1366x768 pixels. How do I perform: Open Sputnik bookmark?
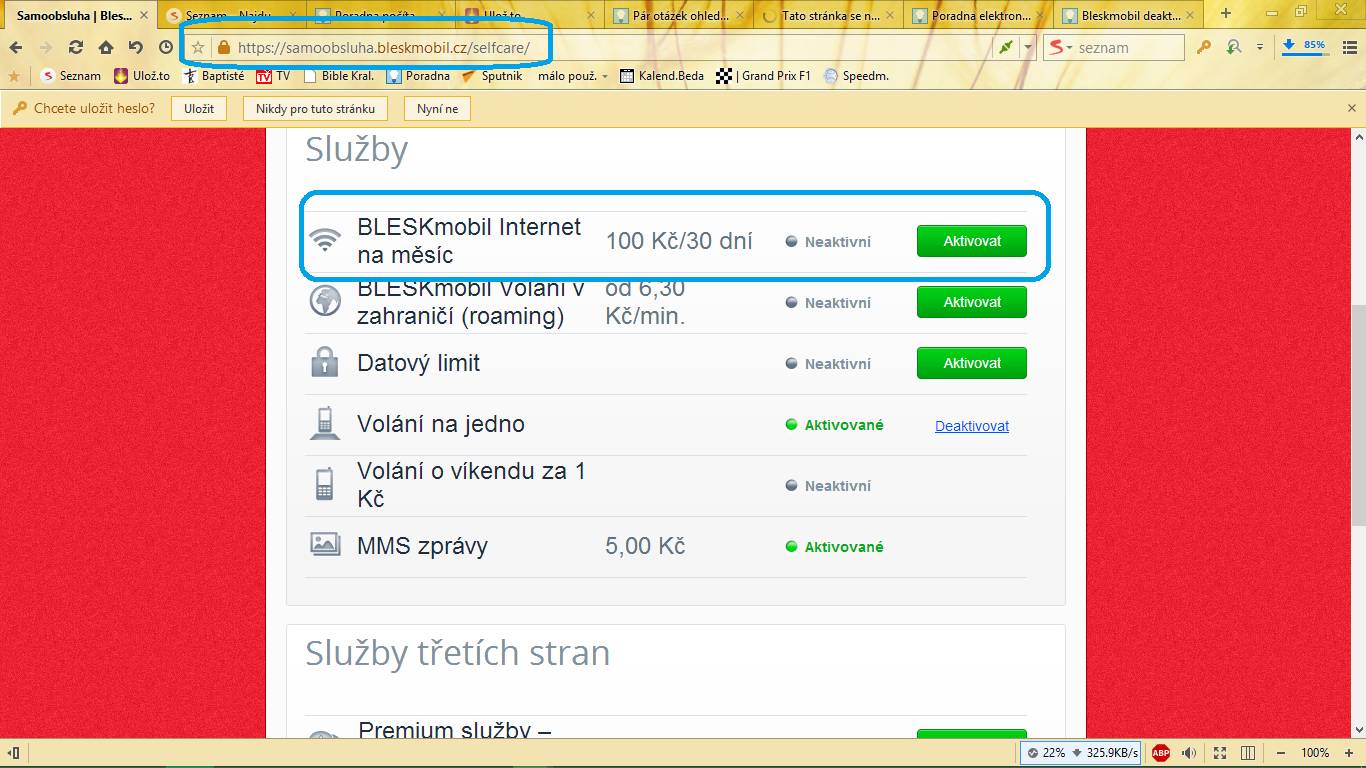click(492, 76)
